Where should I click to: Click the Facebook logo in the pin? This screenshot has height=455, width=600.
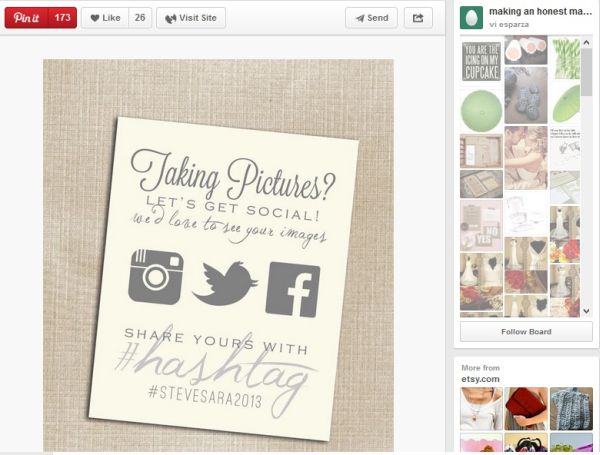click(x=292, y=290)
